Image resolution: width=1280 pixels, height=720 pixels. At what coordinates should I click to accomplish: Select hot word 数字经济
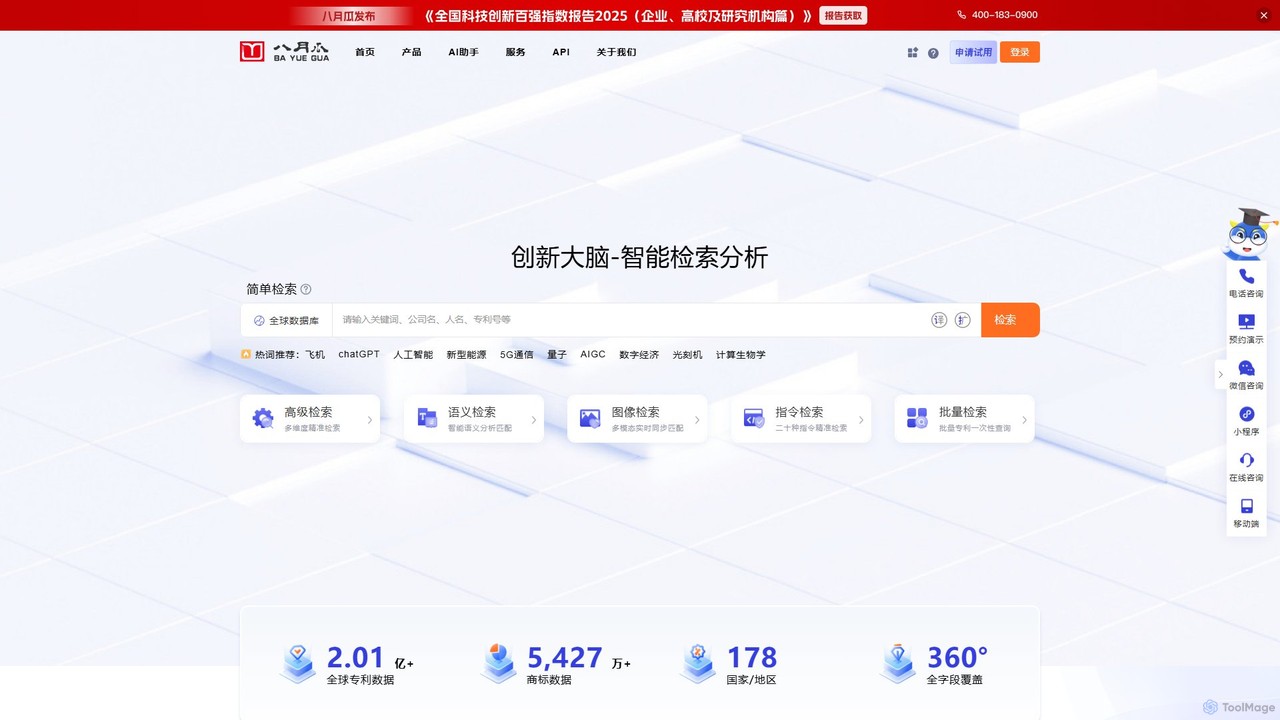pyautogui.click(x=639, y=354)
